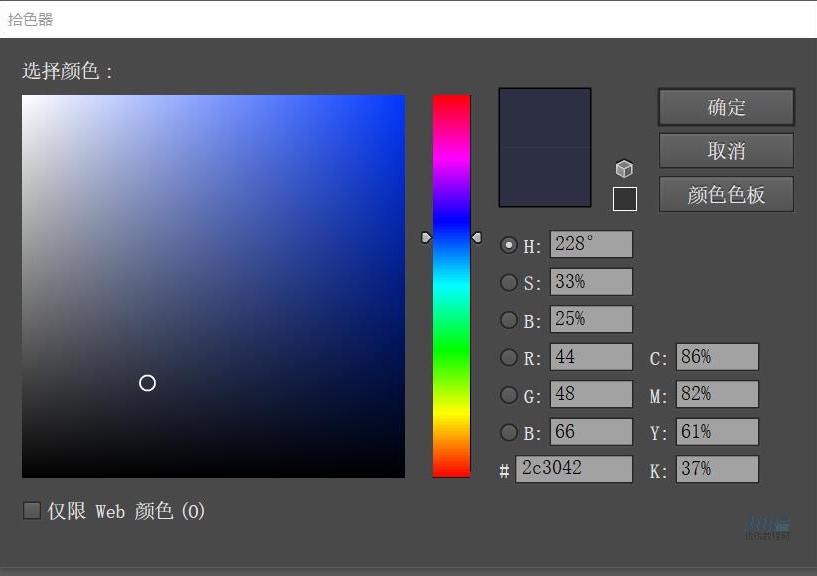This screenshot has width=817, height=576.
Task: Click the 取消 button
Action: click(726, 151)
